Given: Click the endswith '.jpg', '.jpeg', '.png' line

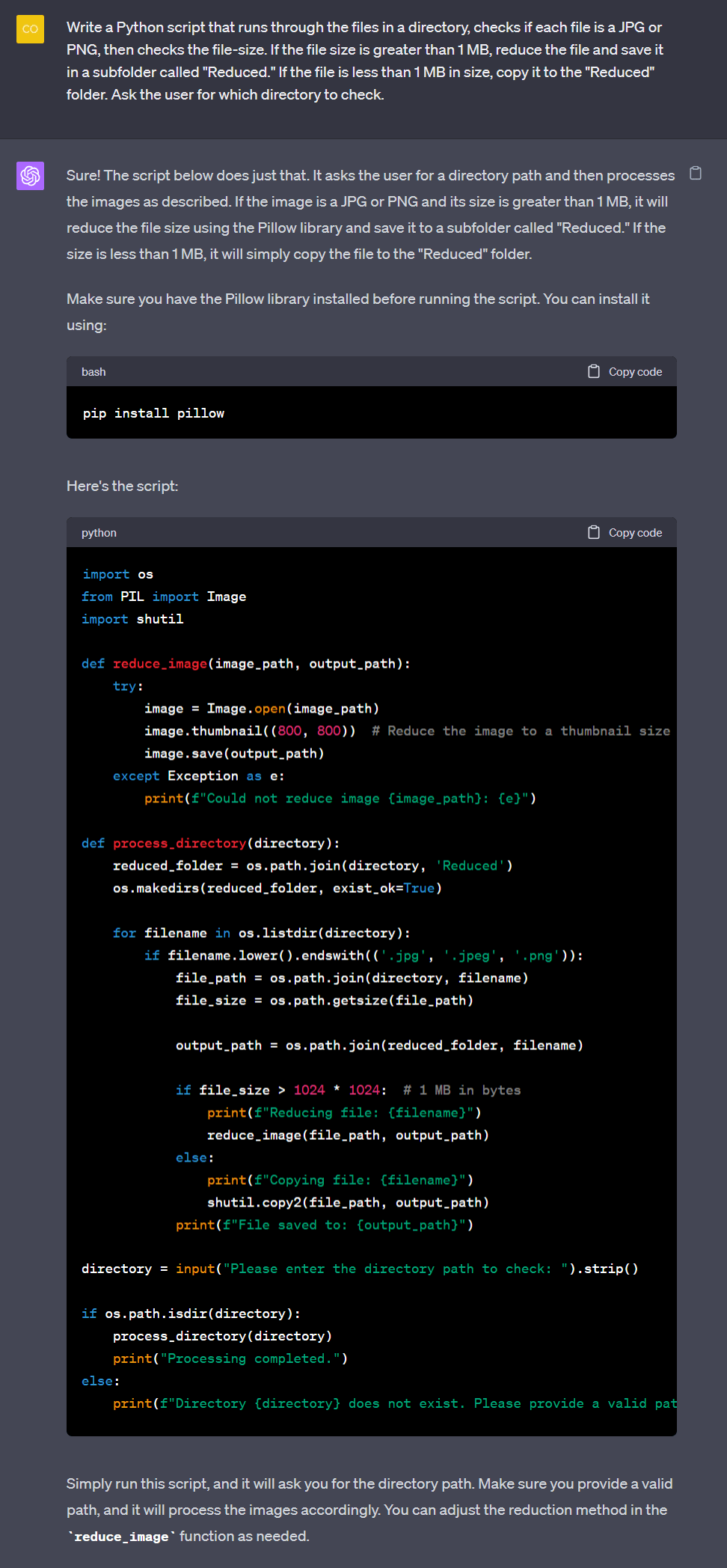Looking at the screenshot, I should [364, 956].
